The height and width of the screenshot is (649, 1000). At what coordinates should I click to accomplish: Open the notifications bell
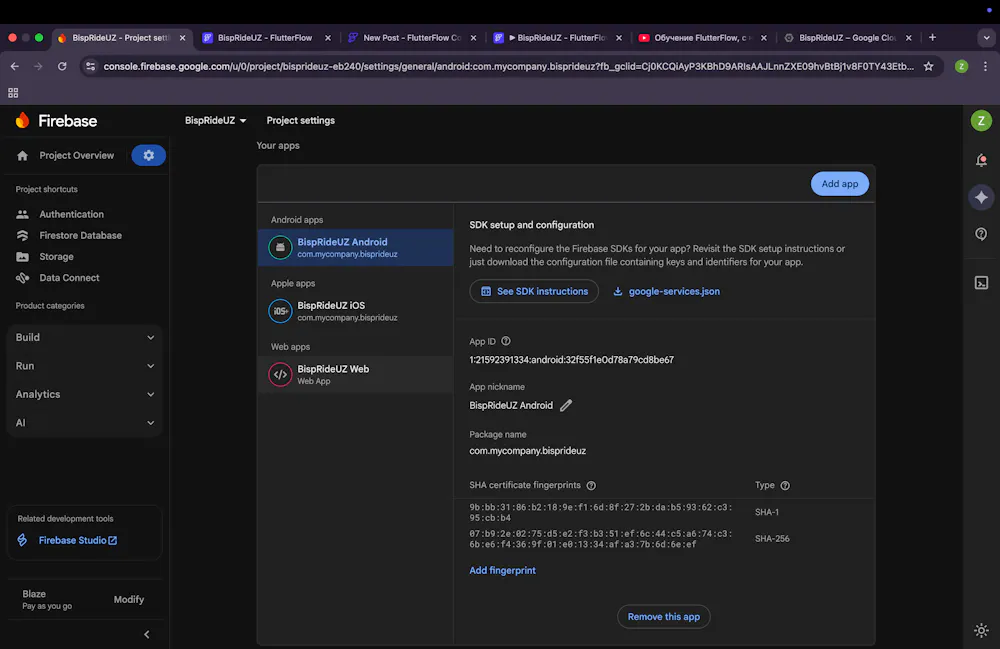[x=982, y=160]
